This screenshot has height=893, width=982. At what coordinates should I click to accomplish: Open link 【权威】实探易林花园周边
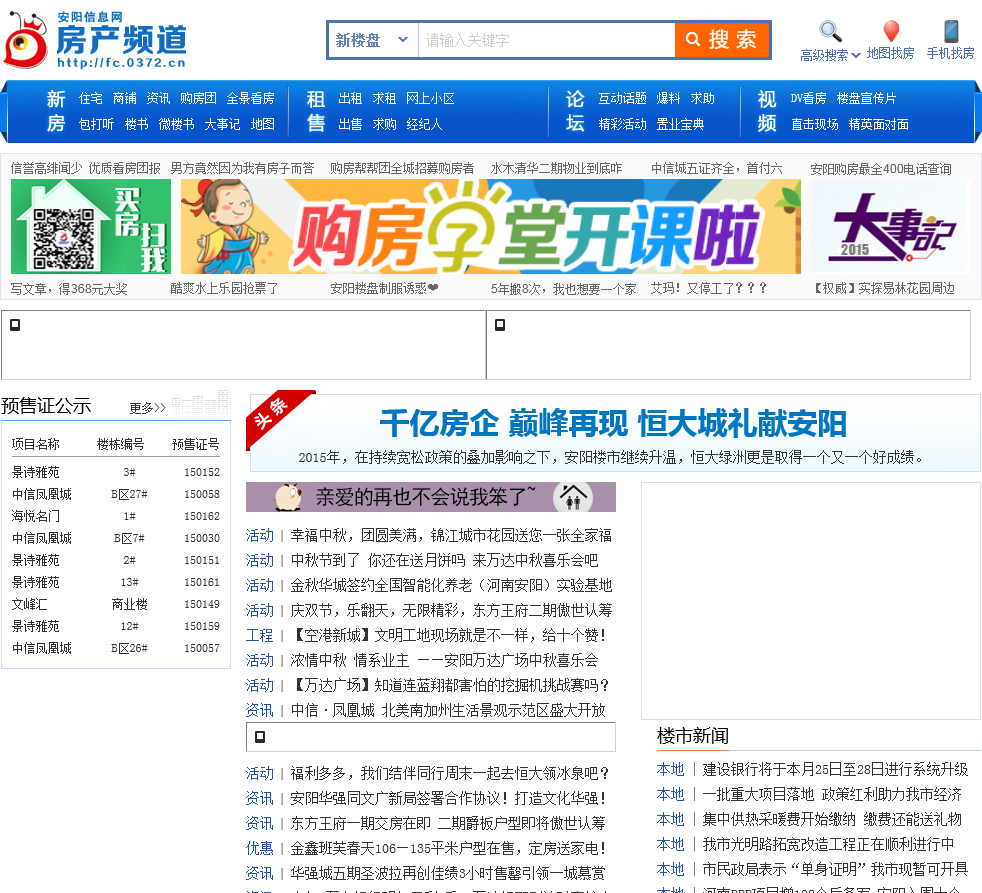tap(883, 288)
